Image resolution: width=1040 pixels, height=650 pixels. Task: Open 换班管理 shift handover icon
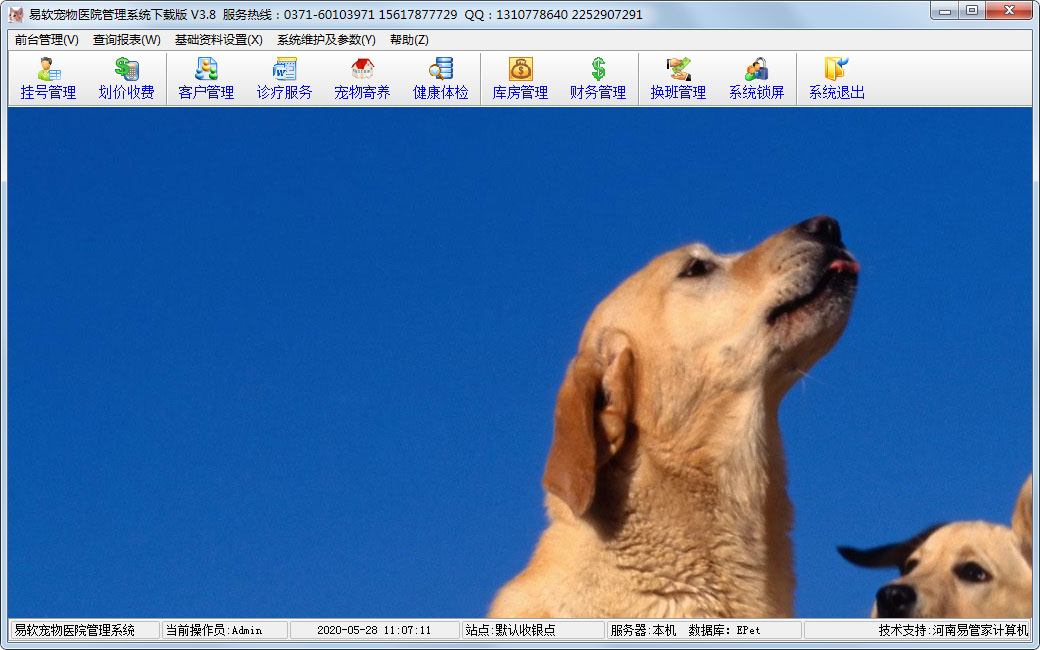(x=678, y=79)
